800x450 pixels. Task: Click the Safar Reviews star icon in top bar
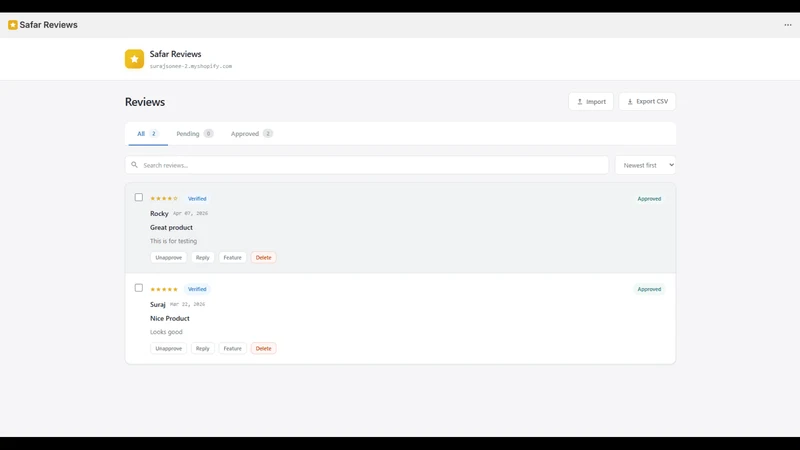click(13, 25)
